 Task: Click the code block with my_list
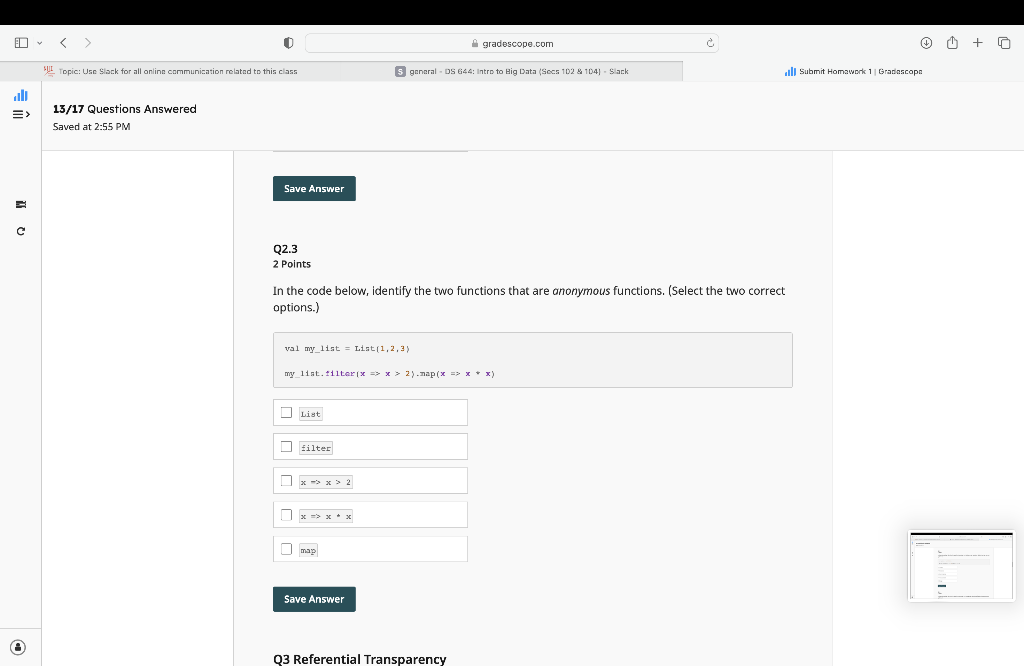(x=533, y=360)
